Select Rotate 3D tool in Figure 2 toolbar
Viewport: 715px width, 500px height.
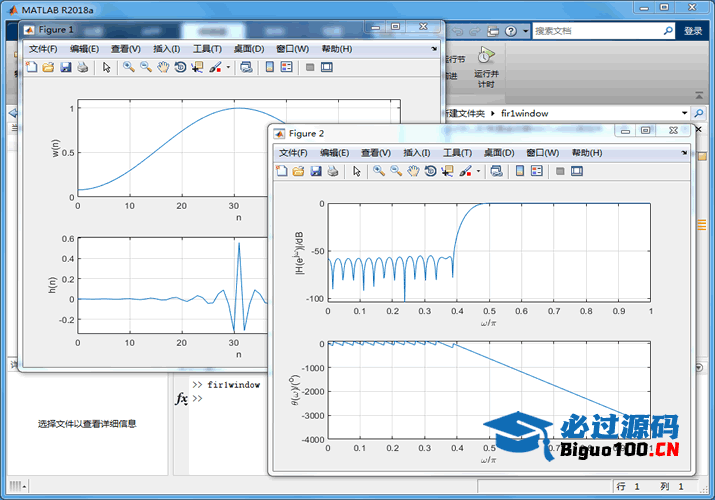coord(430,171)
